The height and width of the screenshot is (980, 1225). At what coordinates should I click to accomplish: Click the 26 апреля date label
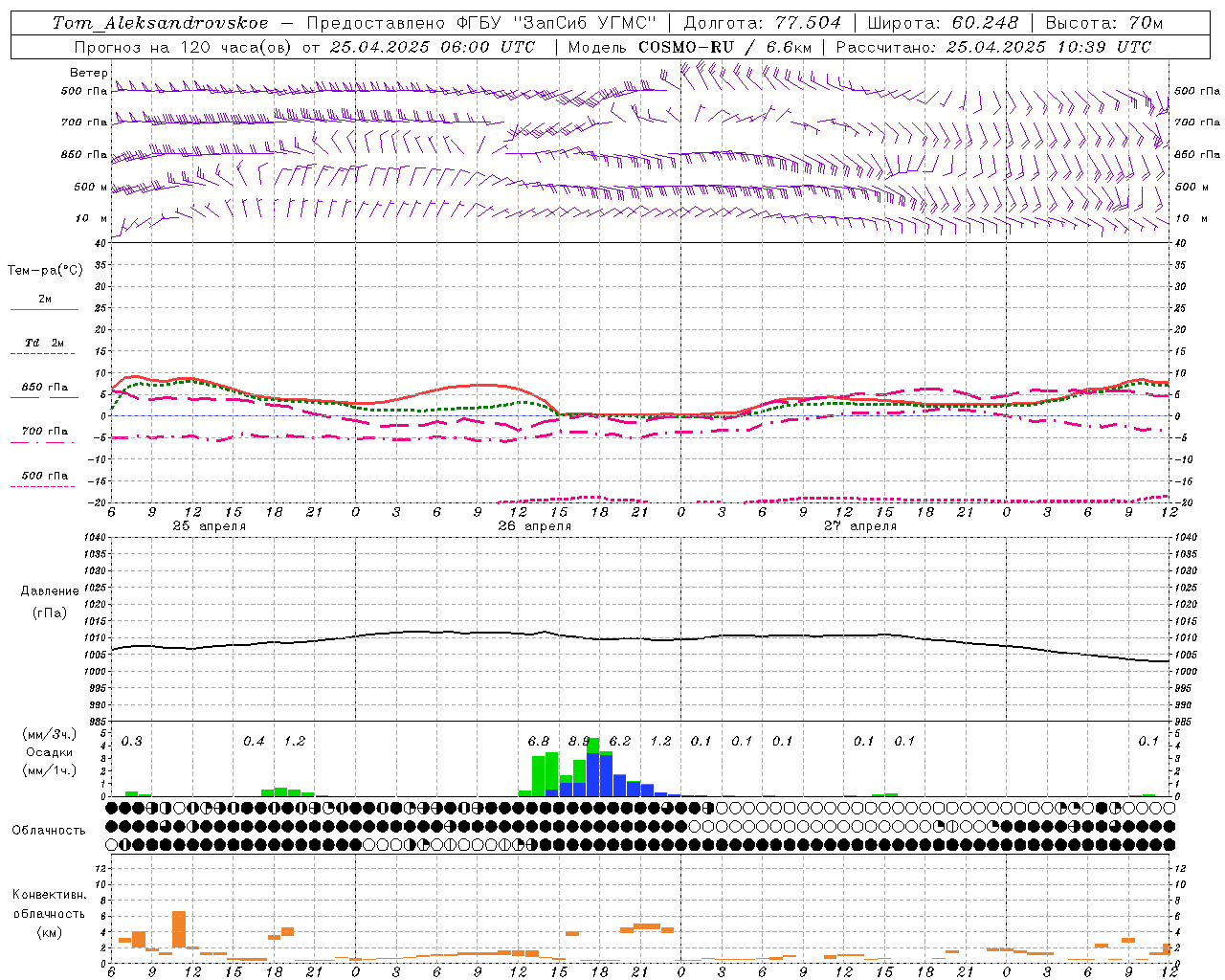tap(534, 526)
